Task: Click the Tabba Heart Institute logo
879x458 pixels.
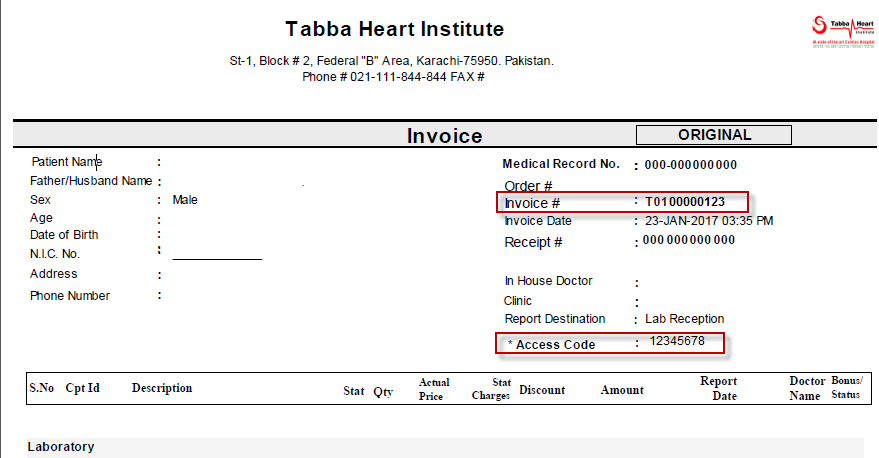Action: 843,32
